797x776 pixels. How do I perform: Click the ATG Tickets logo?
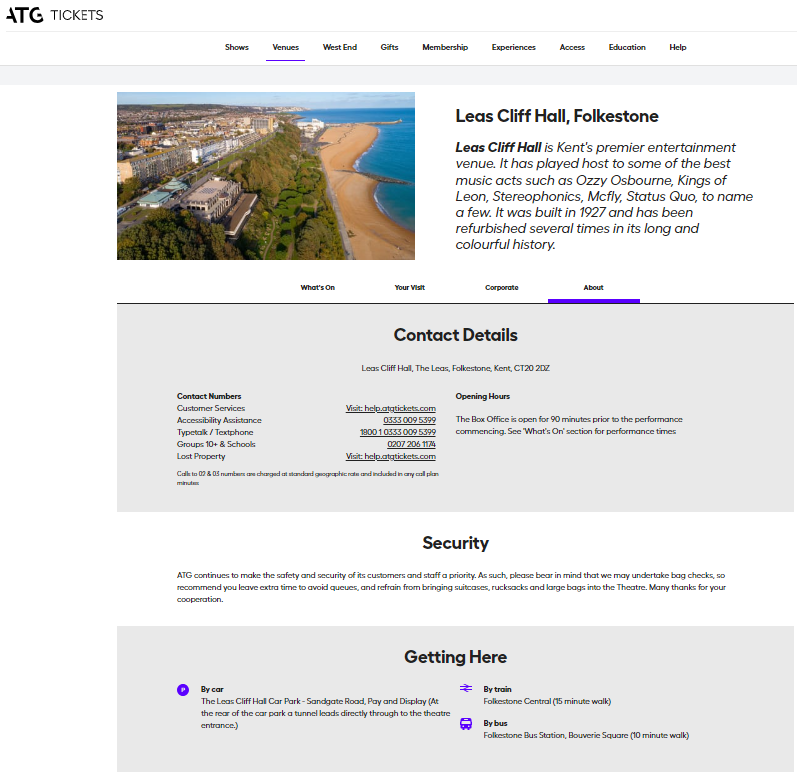tap(54, 15)
